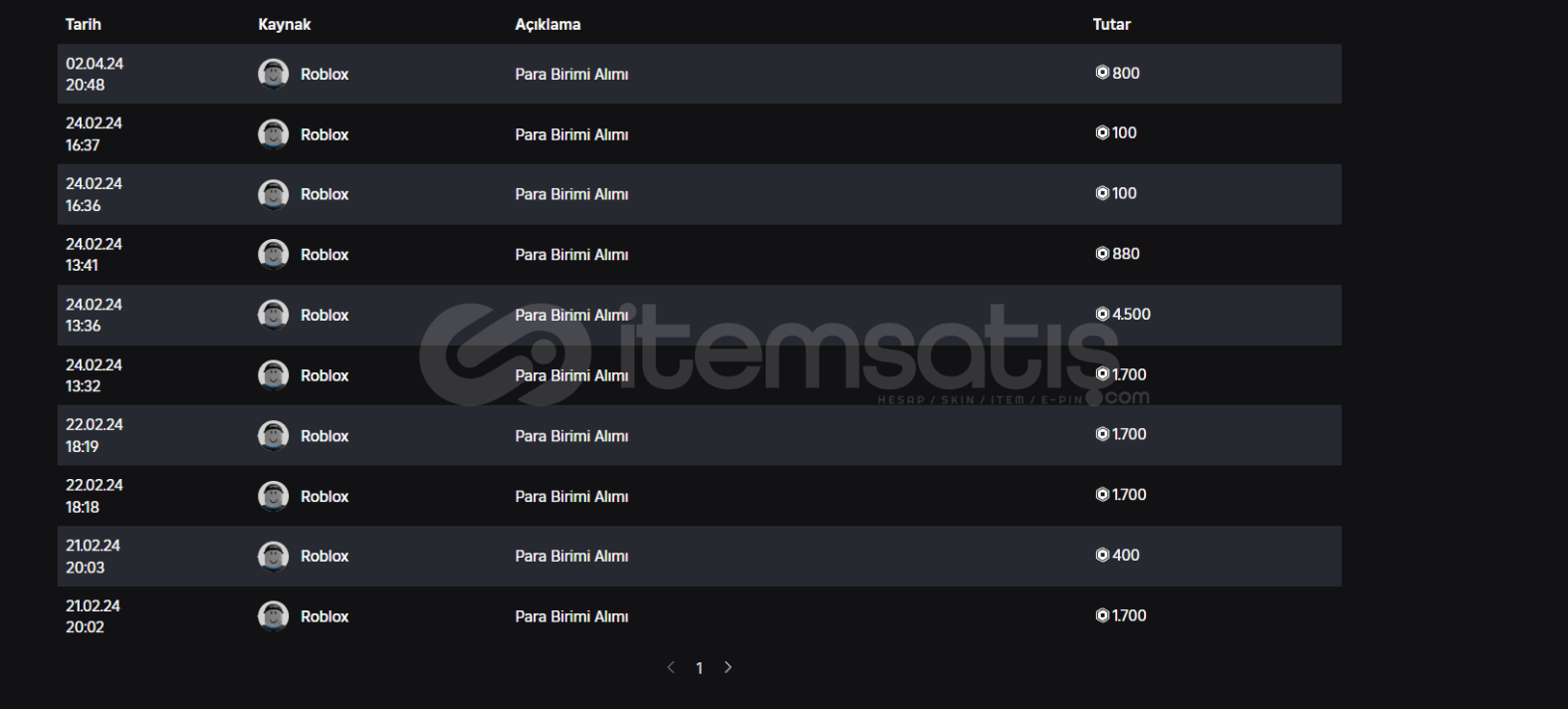Viewport: 1568px width, 709px height.
Task: Go to the previous page using the left chevron
Action: (671, 667)
